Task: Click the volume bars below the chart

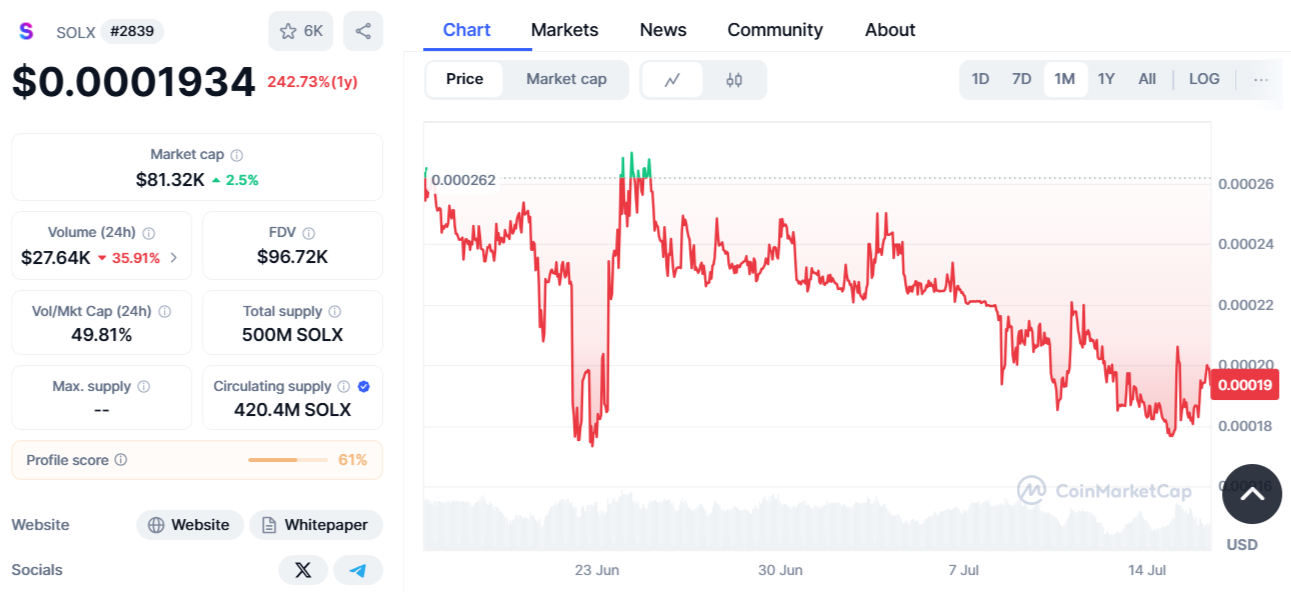Action: (817, 522)
